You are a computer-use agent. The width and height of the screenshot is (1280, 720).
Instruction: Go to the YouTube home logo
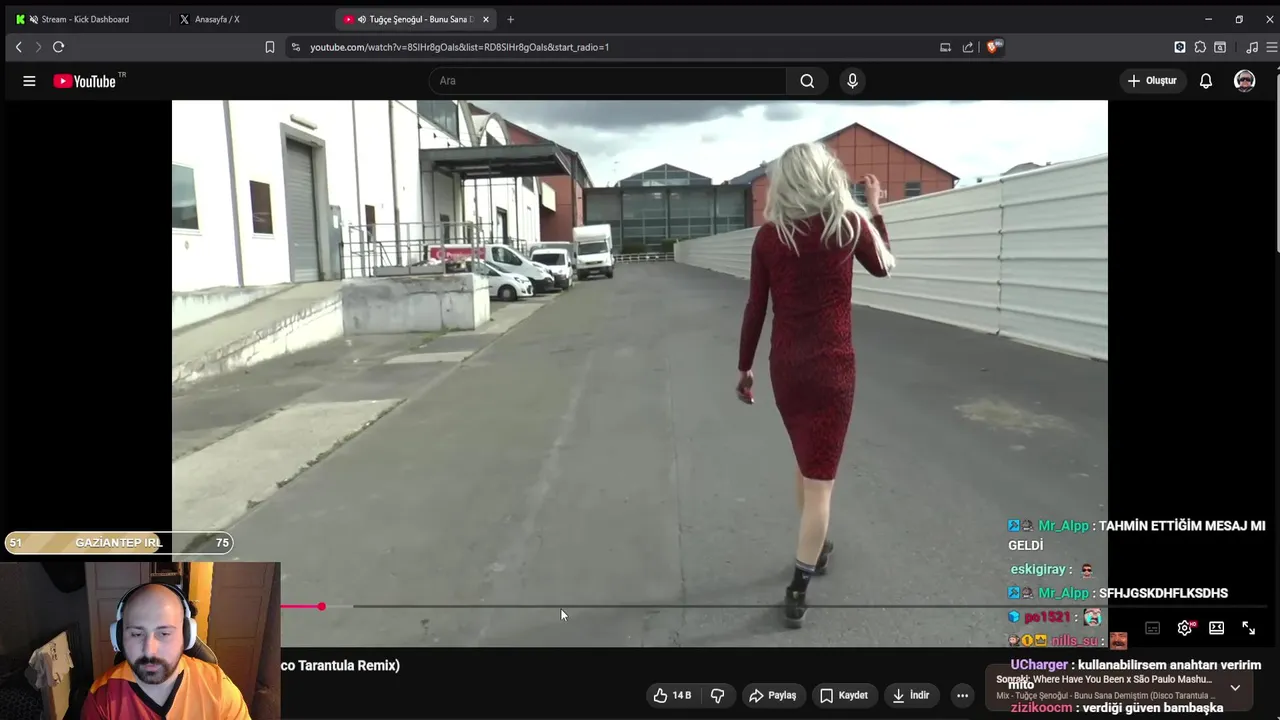[85, 81]
